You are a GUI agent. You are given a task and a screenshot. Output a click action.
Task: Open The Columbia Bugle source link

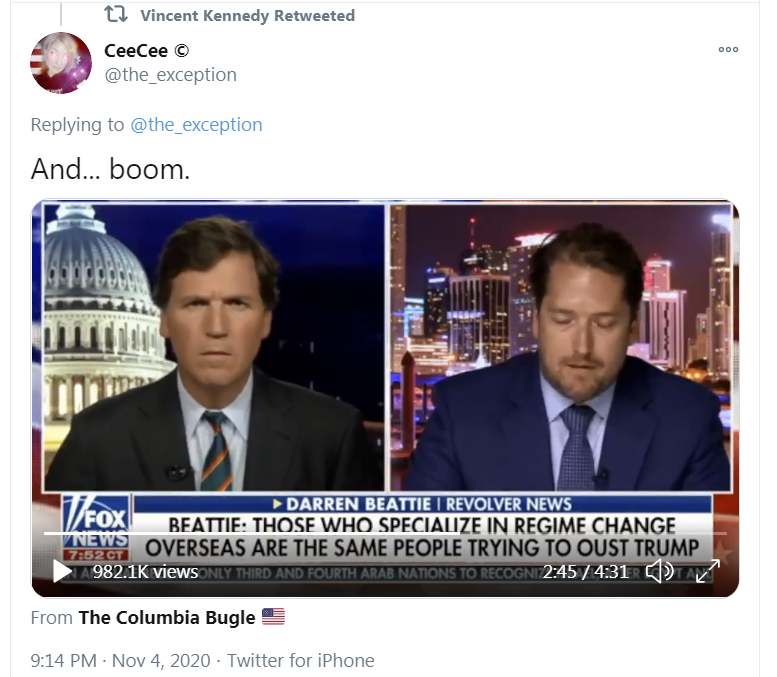166,618
